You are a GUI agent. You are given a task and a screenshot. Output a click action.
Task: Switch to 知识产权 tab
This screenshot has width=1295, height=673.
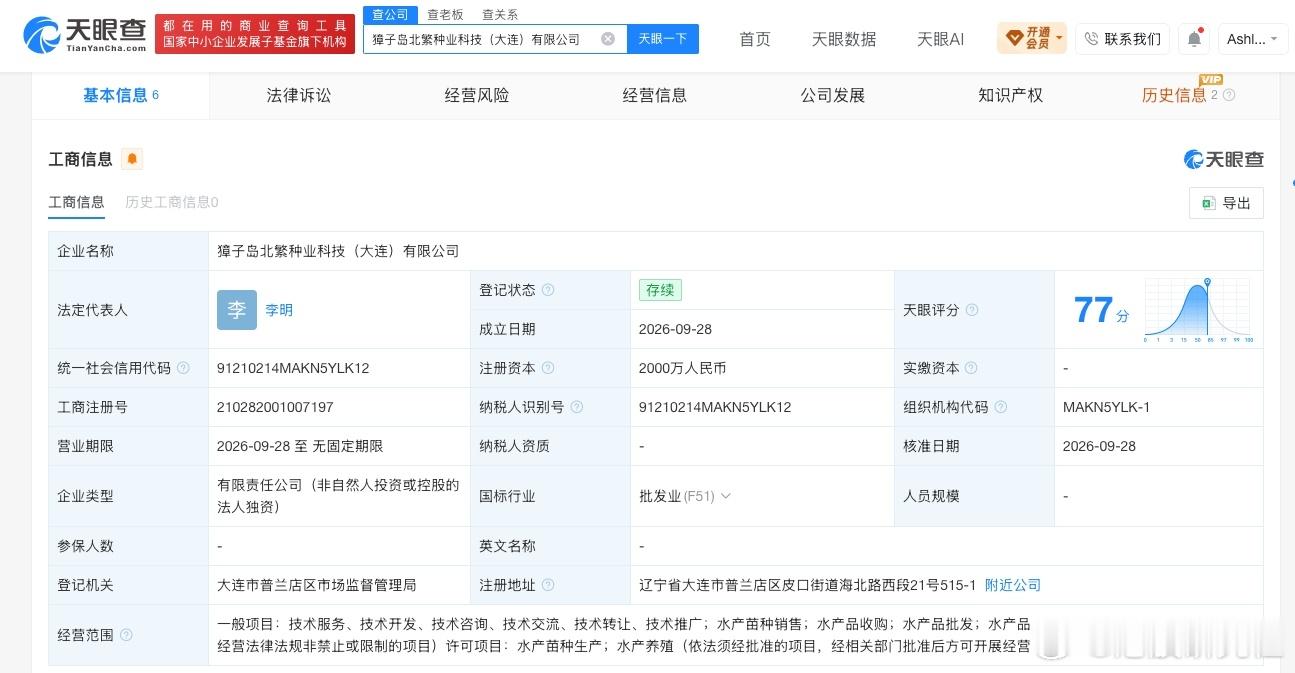coord(1010,95)
